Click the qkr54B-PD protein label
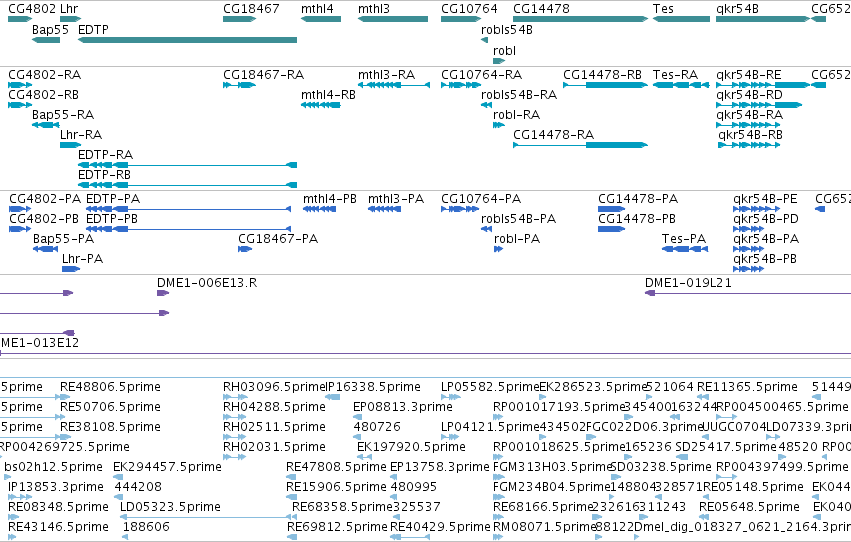Viewport: 851px width, 542px height. [x=766, y=219]
